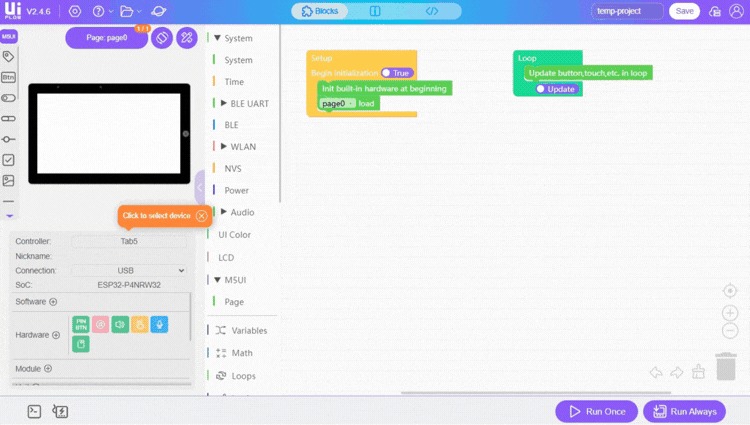750x425 pixels.
Task: Switch to the split view tab
Action: pyautogui.click(x=375, y=11)
